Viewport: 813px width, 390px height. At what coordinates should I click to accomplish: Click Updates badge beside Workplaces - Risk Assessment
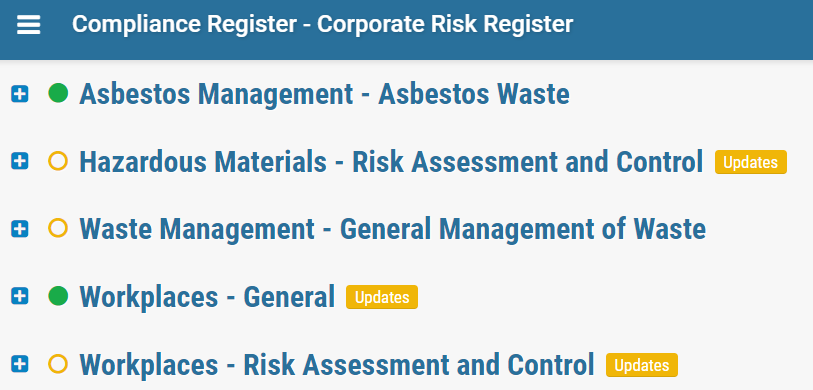pyautogui.click(x=642, y=365)
